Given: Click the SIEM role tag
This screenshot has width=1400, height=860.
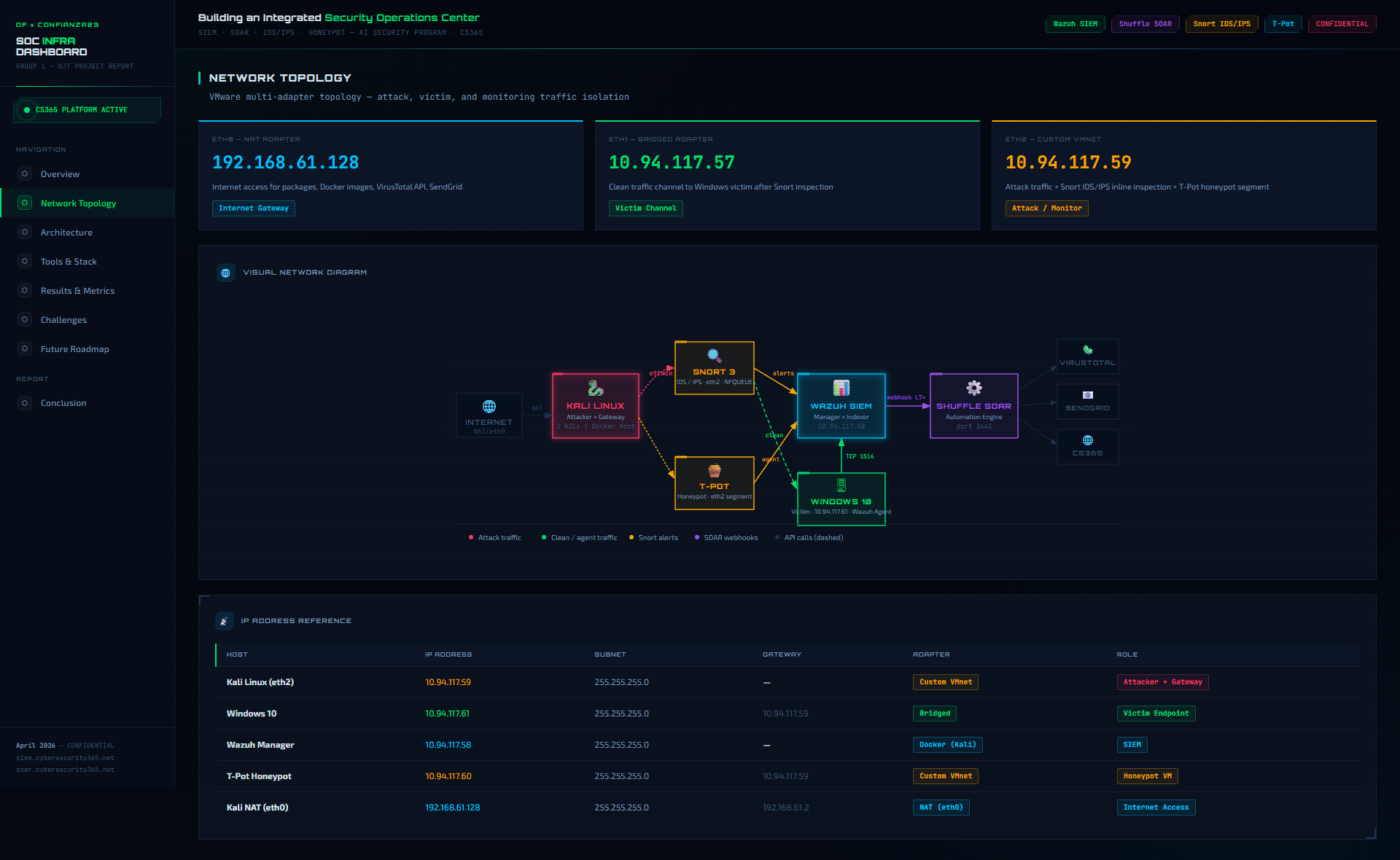Looking at the screenshot, I should (1132, 745).
